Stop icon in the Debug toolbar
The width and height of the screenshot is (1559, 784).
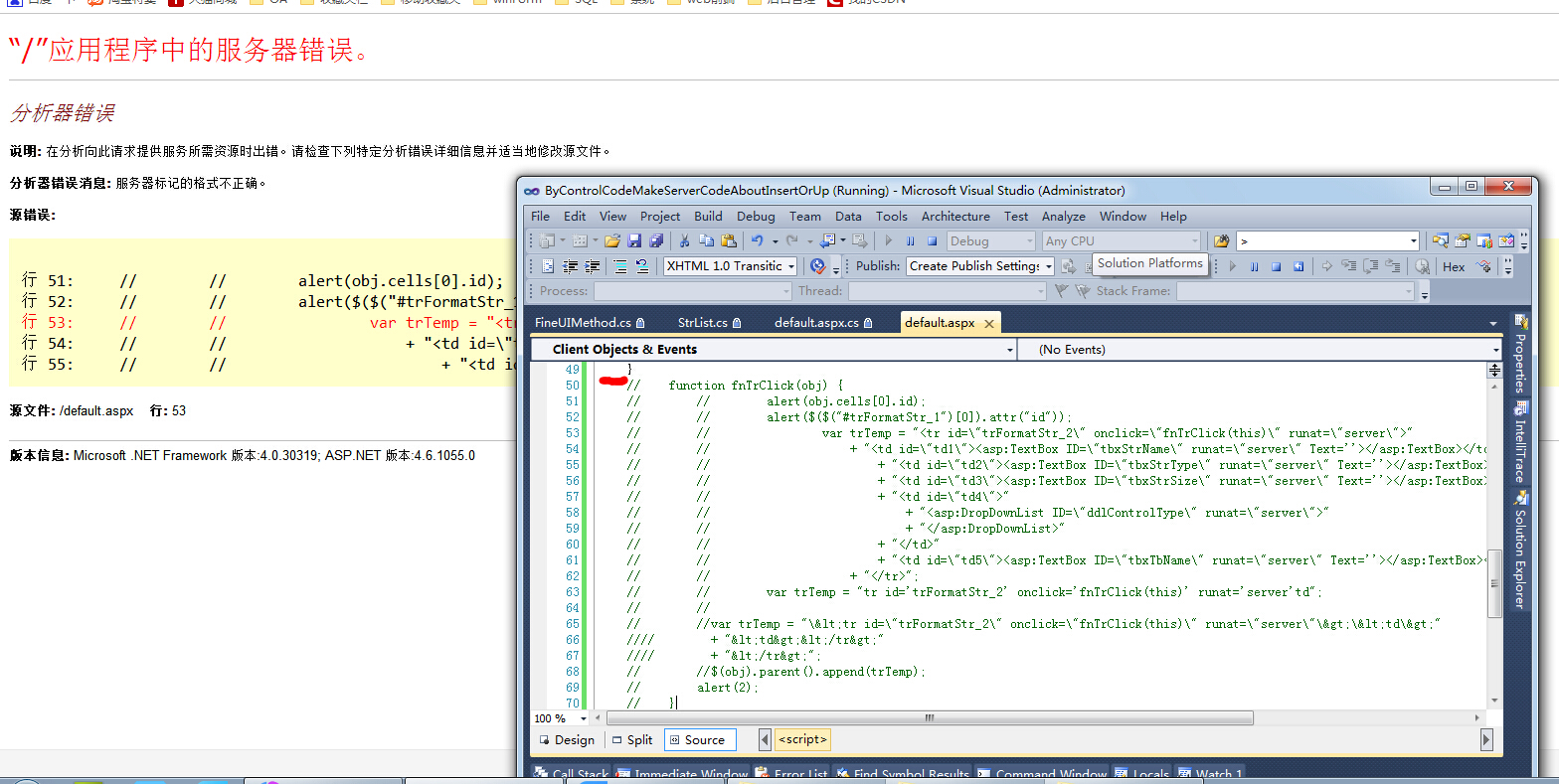tap(1276, 266)
